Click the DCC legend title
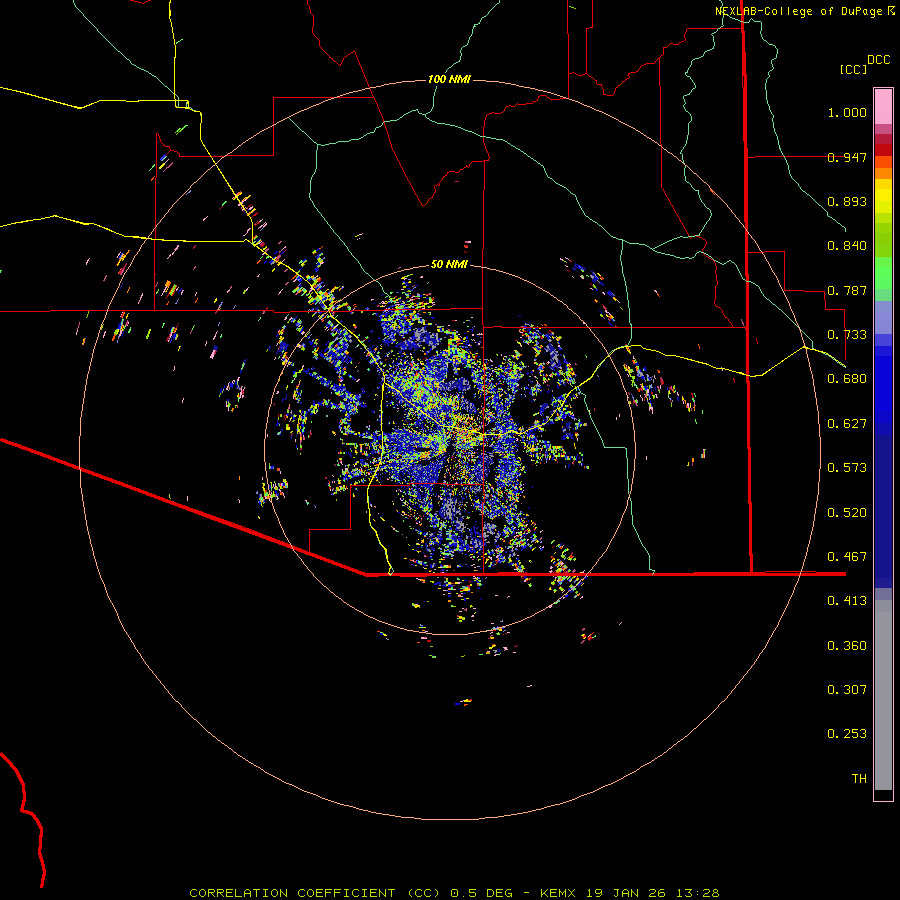The width and height of the screenshot is (900, 900). coord(878,60)
